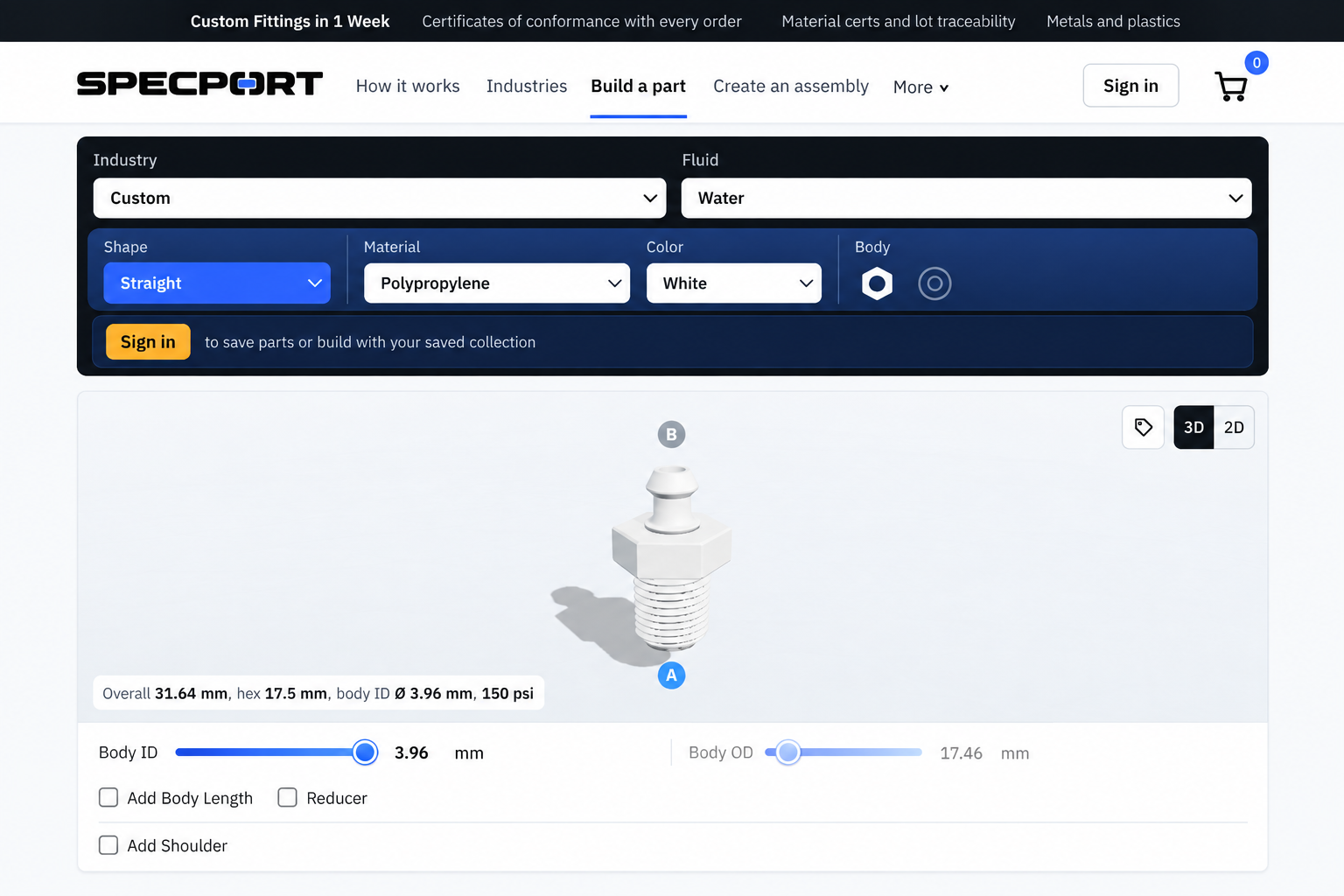
Task: Toggle the dimension labels tag icon
Action: (1143, 427)
